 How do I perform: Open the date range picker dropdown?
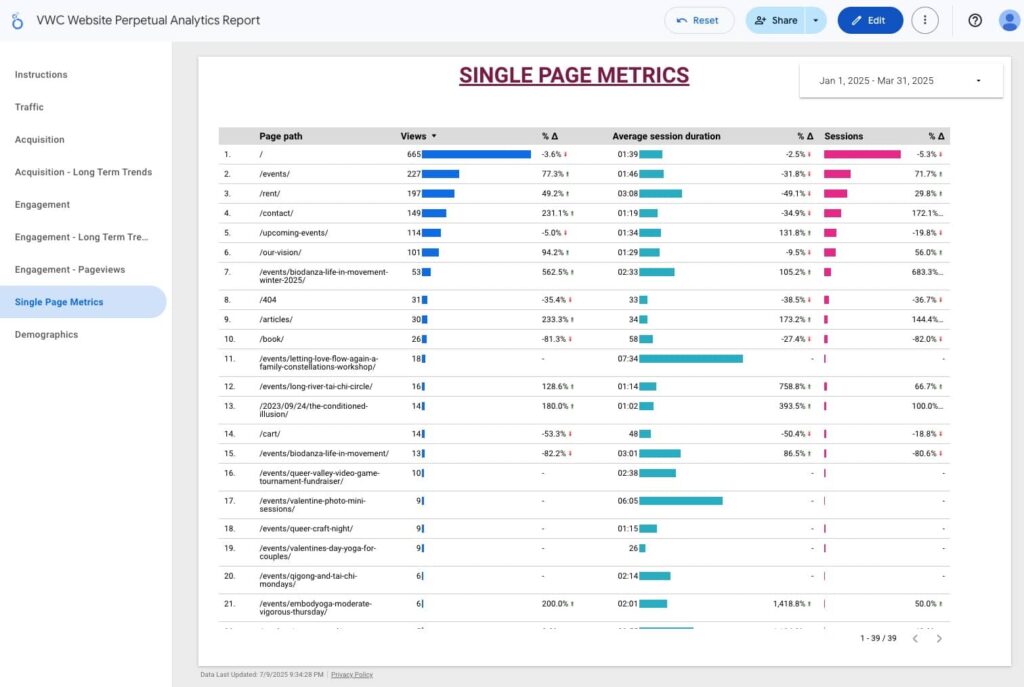(x=900, y=81)
